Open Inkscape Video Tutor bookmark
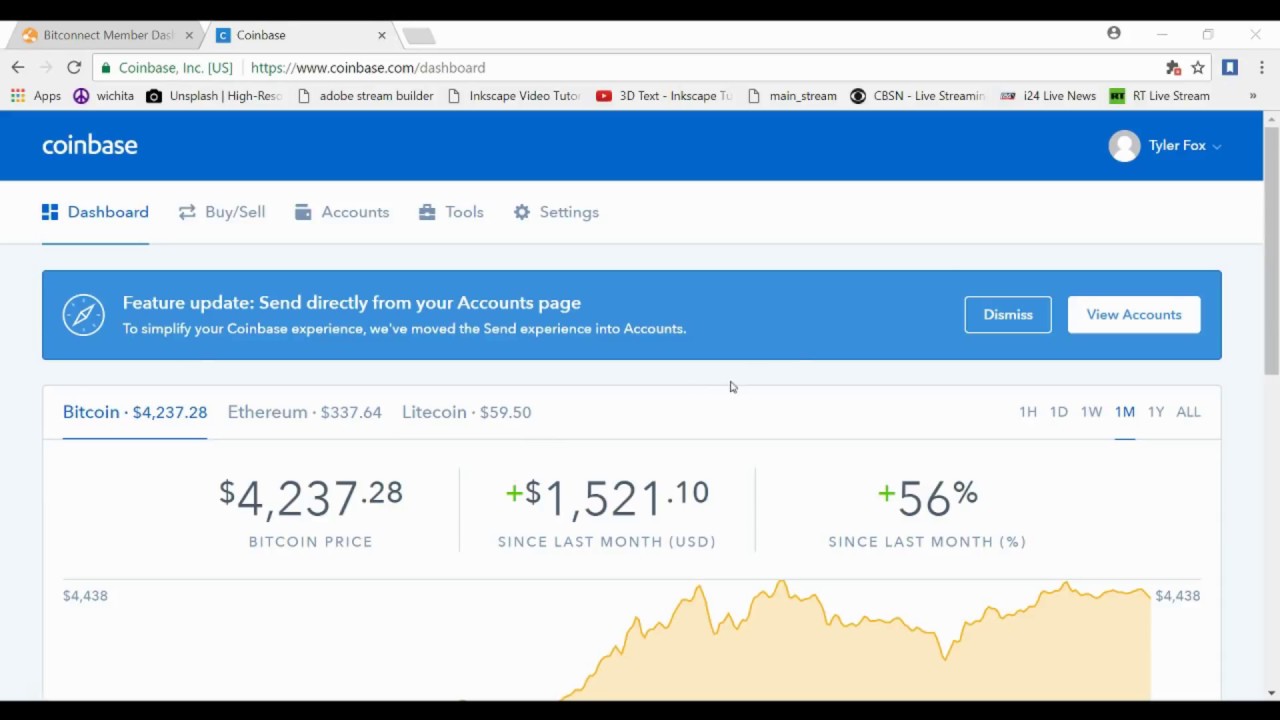 coord(514,96)
